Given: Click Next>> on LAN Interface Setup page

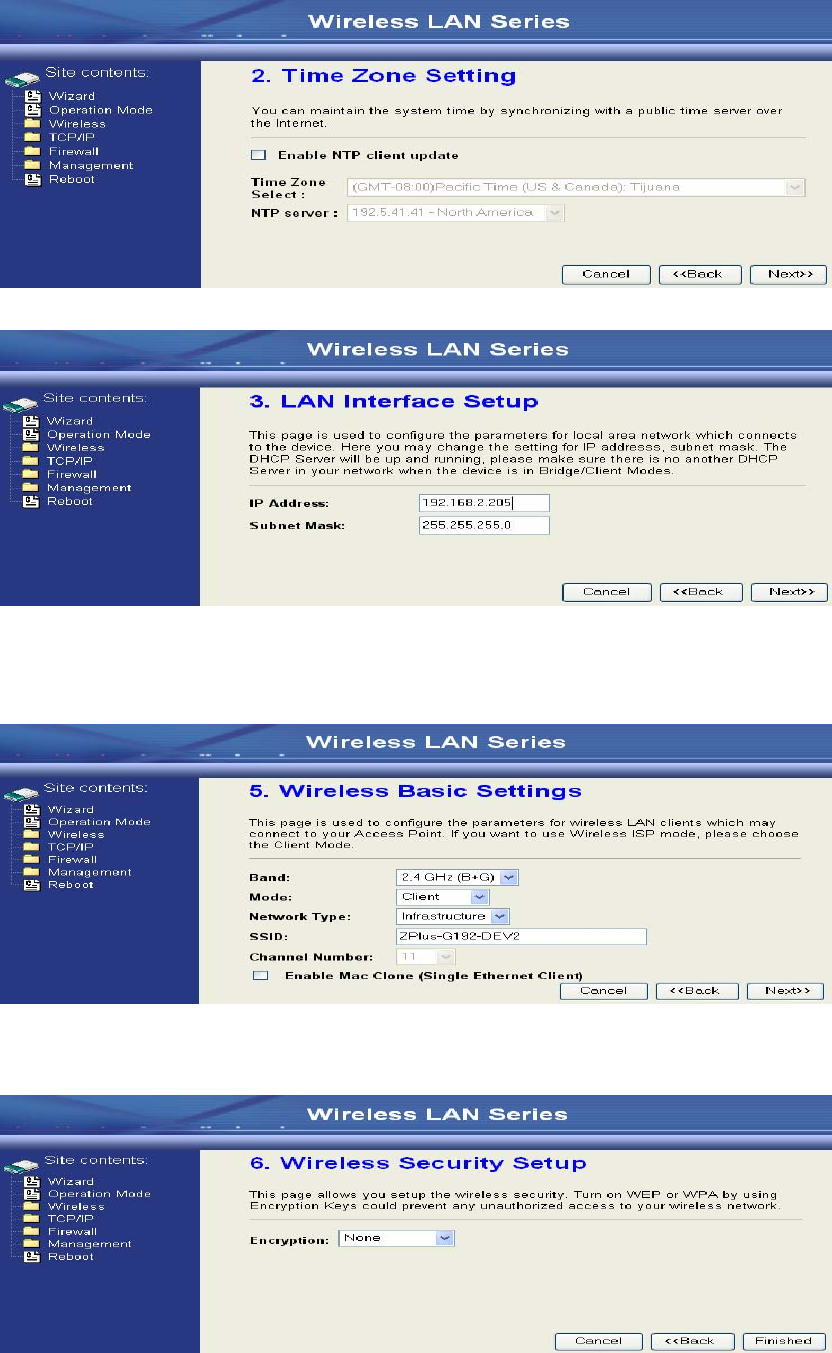Looking at the screenshot, I should tap(790, 592).
